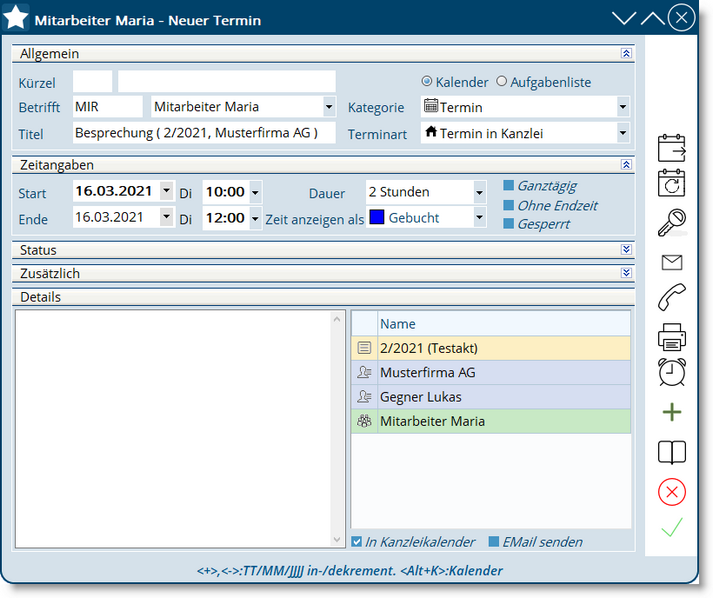Screen dimensions: 713x598
Task: Click the Betrifft MIR code field
Action: 108,107
